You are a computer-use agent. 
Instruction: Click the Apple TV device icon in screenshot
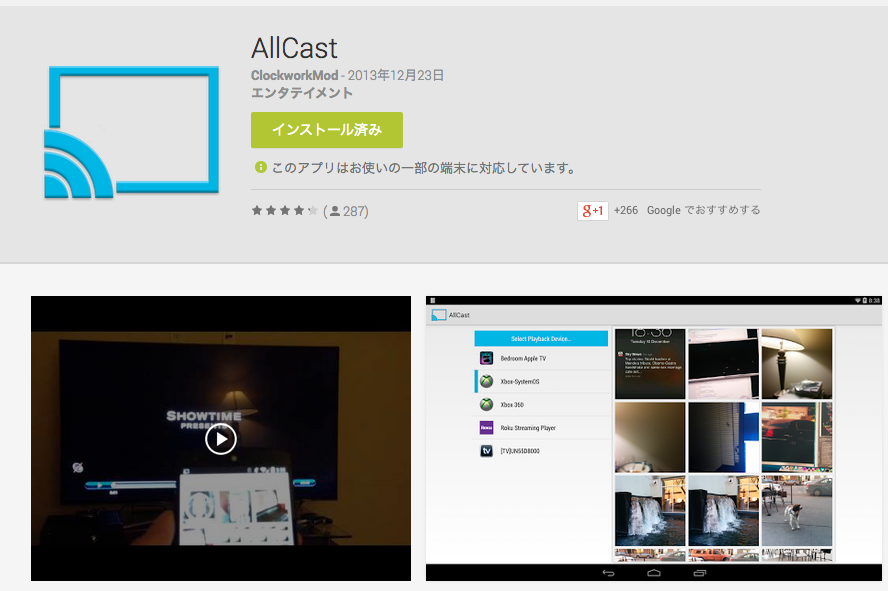486,358
